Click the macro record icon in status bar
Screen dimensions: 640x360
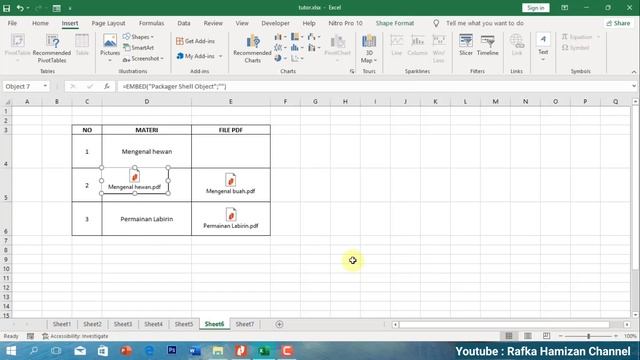point(30,336)
